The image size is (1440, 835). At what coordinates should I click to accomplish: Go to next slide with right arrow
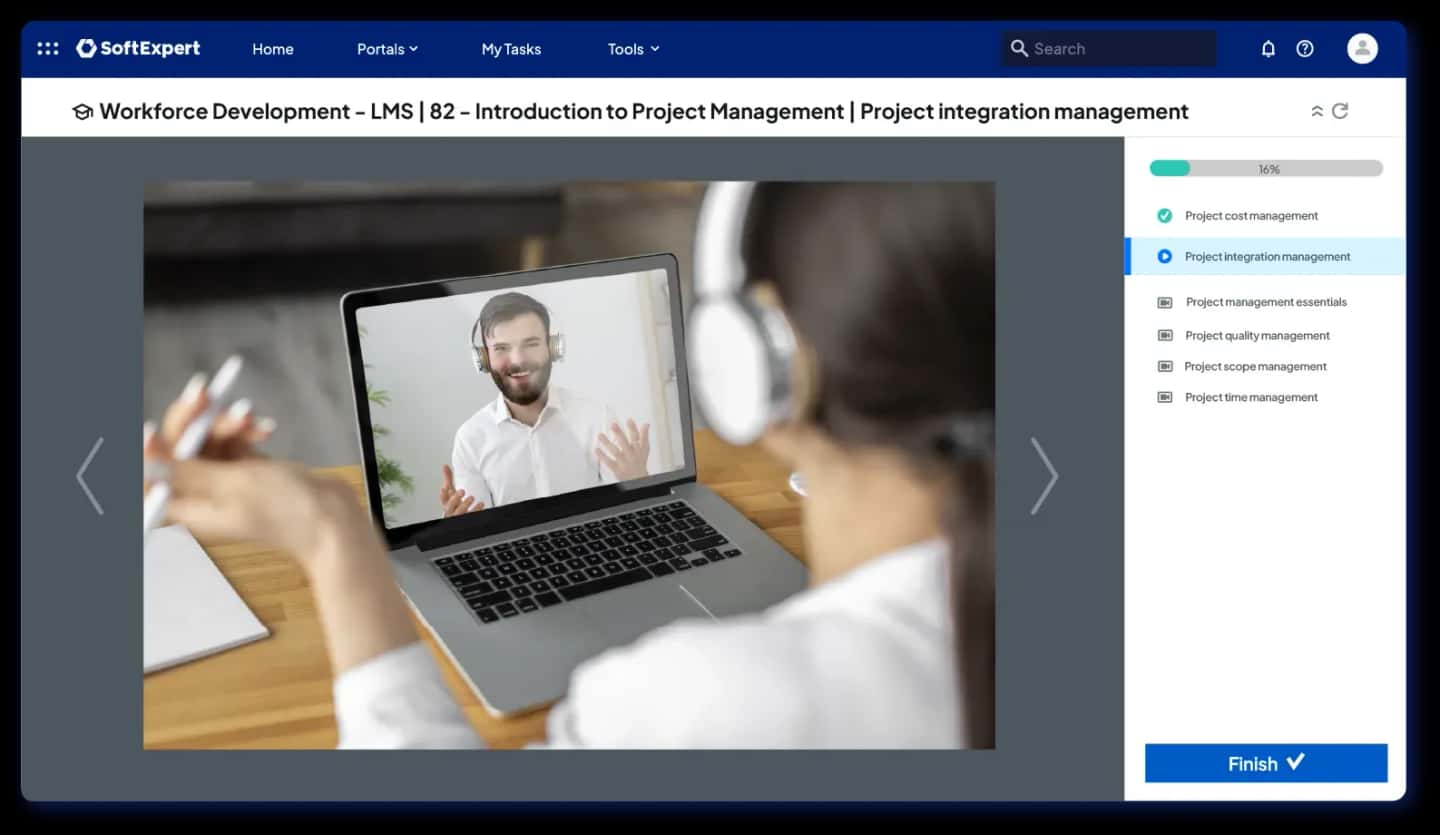click(x=1044, y=475)
